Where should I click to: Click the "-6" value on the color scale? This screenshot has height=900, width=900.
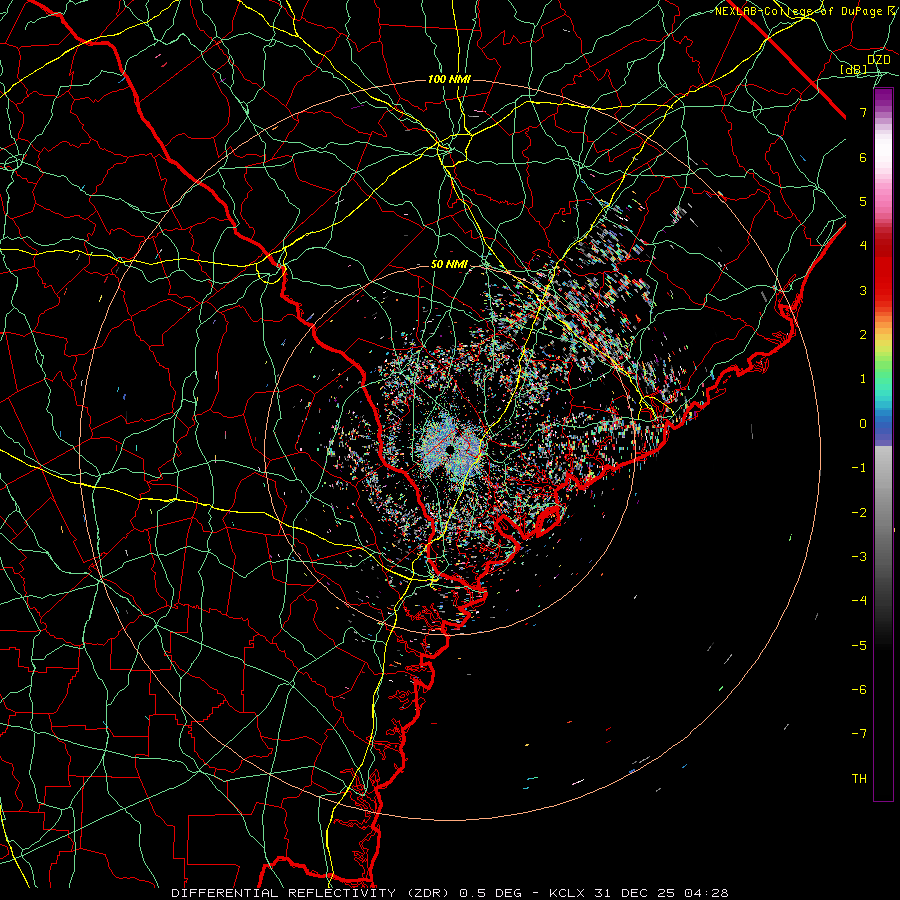[x=859, y=690]
